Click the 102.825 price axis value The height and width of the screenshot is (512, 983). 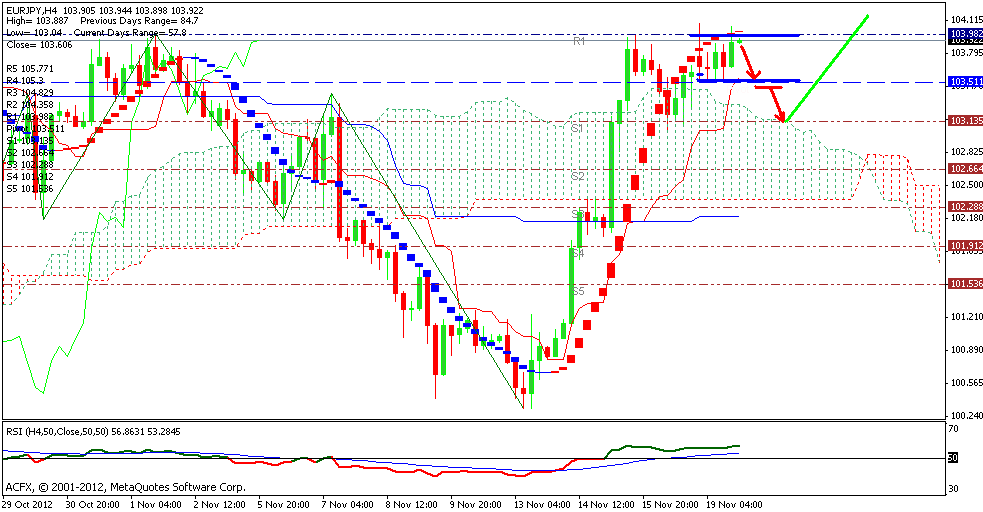(966, 152)
